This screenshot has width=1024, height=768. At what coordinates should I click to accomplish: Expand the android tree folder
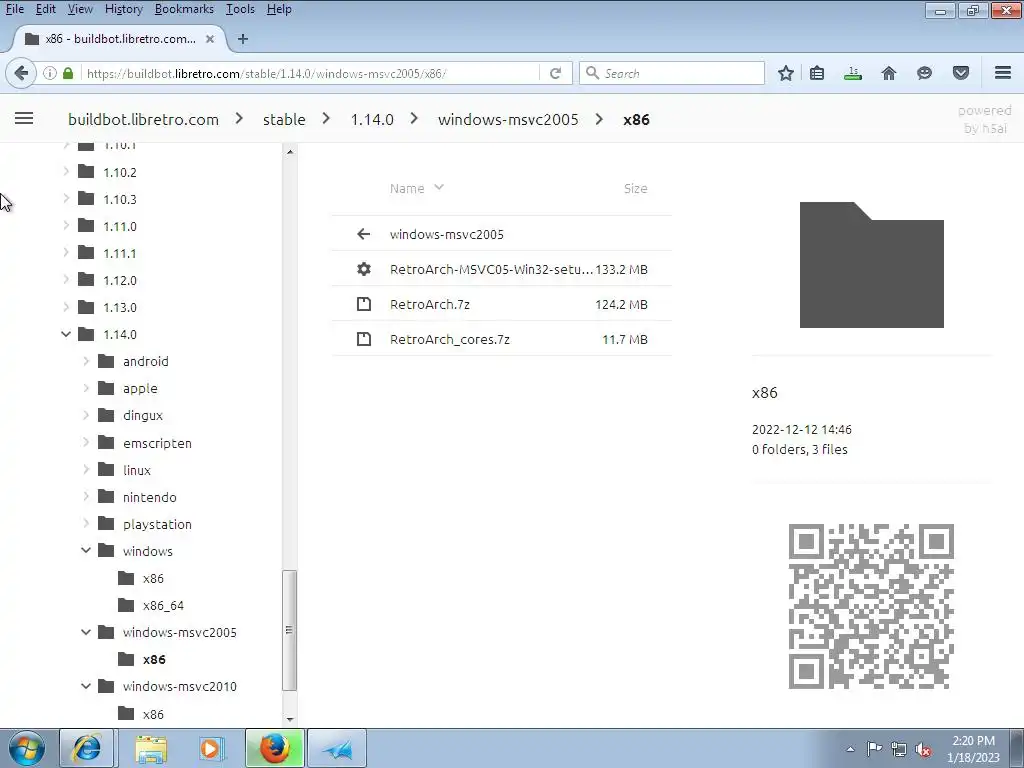[86, 360]
